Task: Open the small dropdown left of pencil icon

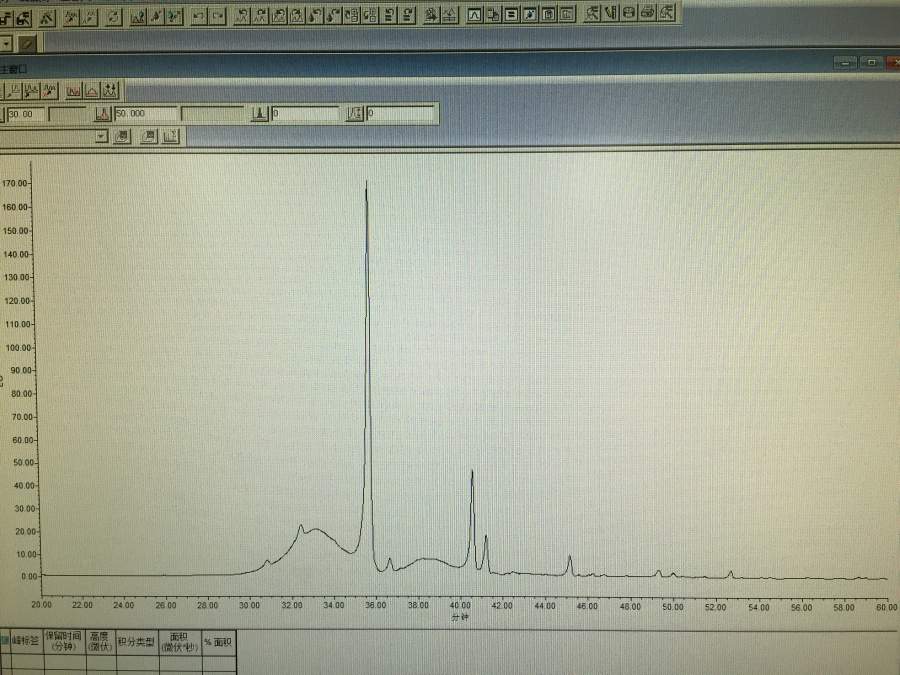Action: point(6,43)
